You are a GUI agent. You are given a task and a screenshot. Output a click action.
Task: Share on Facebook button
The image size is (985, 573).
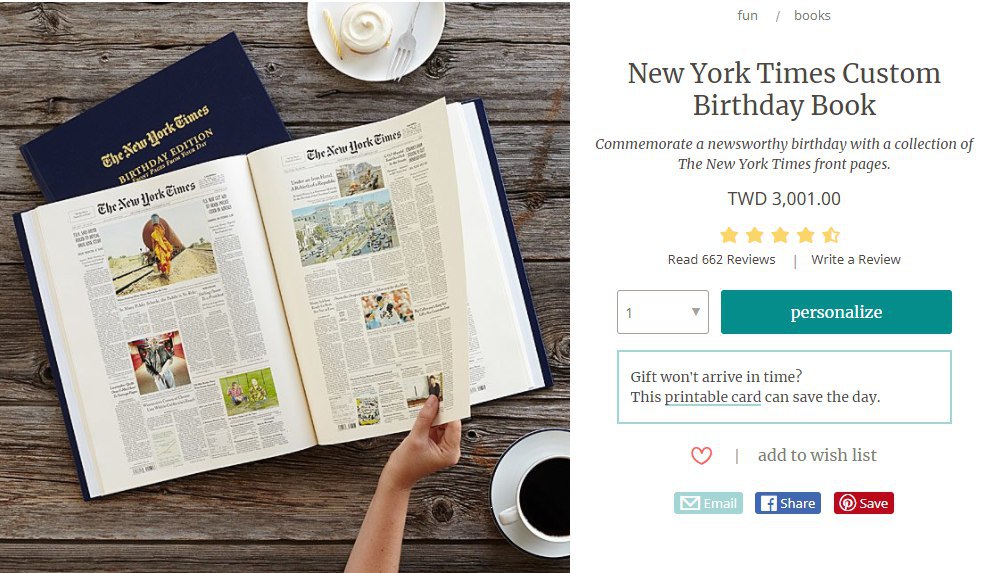[787, 503]
